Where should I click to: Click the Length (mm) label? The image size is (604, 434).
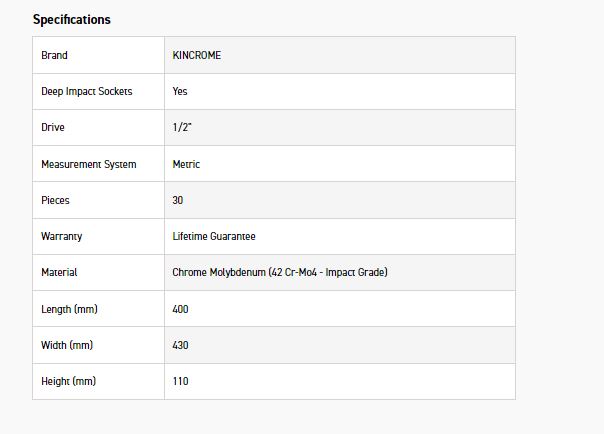point(69,309)
